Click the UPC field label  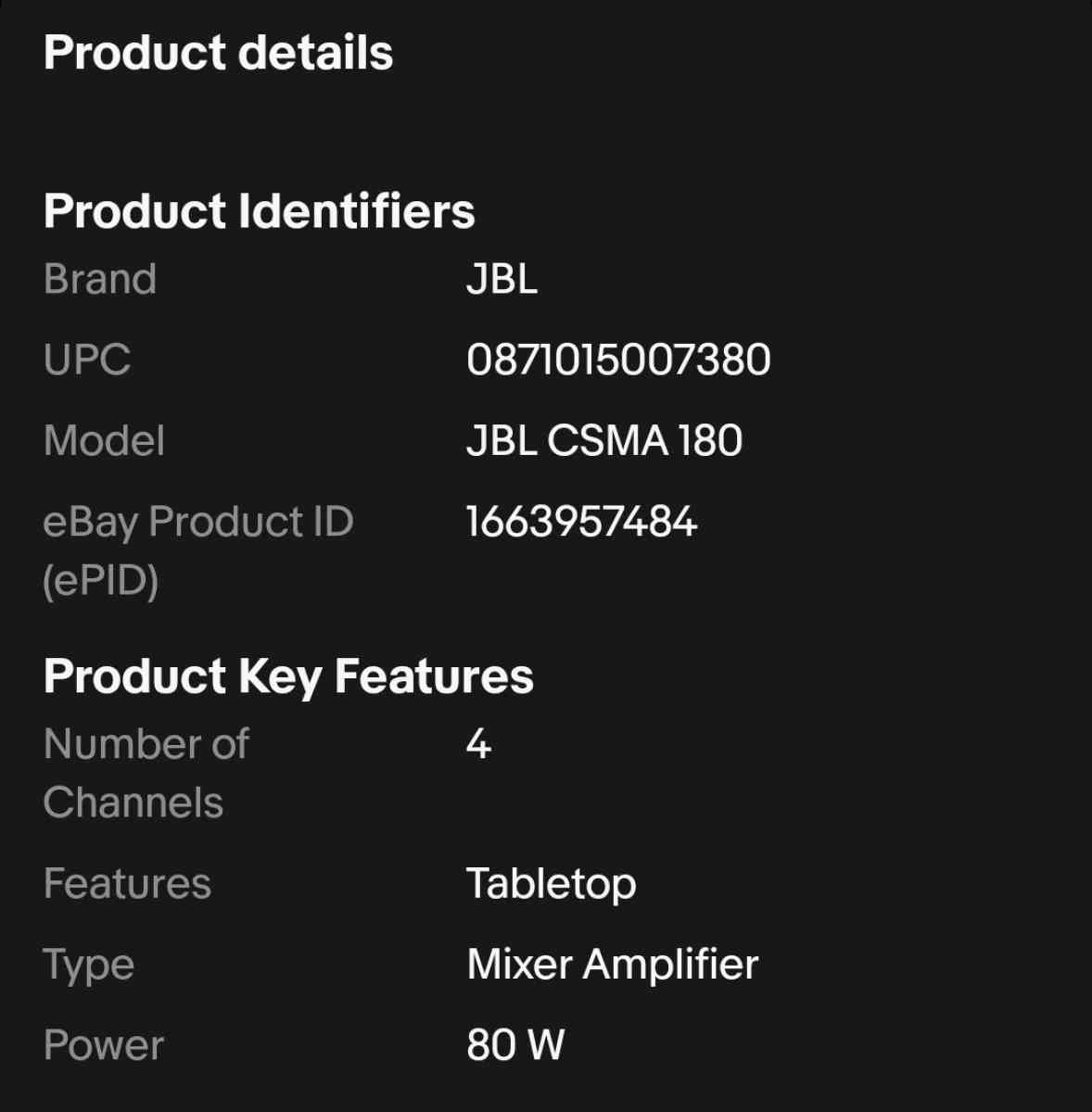pyautogui.click(x=86, y=360)
